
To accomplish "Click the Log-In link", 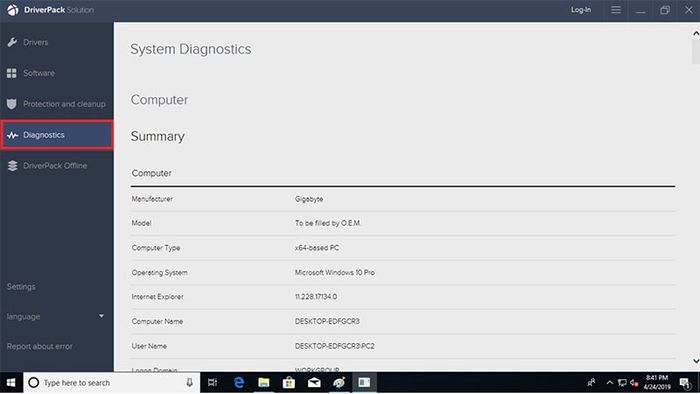I will [x=581, y=10].
